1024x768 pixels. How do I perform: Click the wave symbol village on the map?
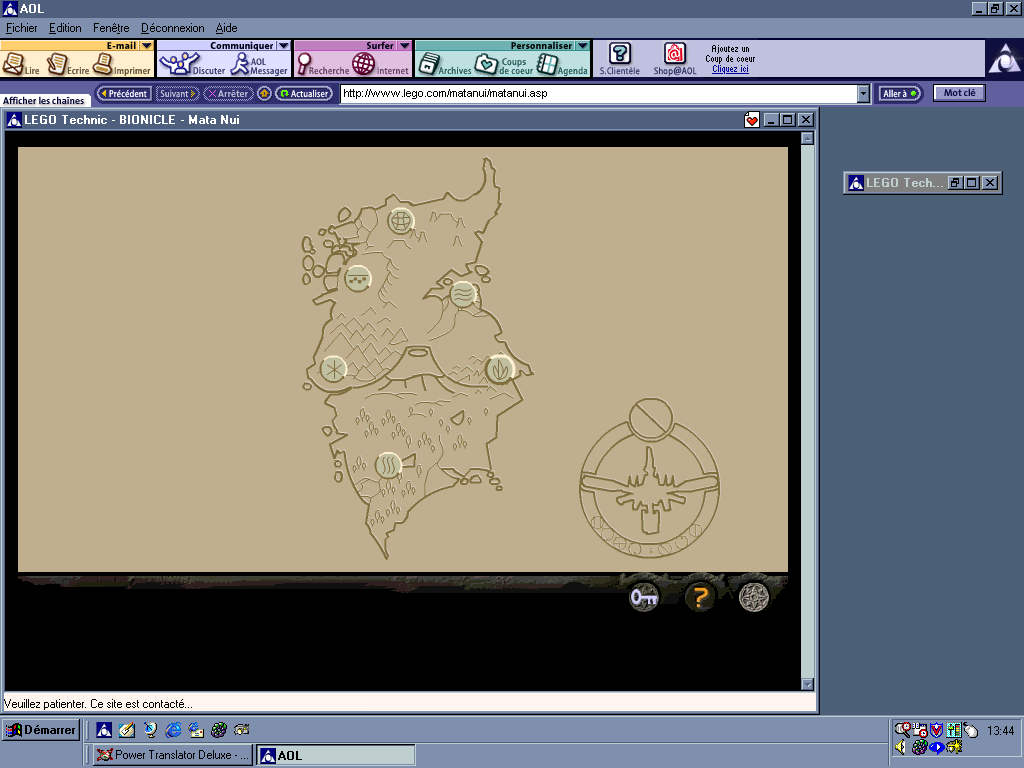(463, 294)
